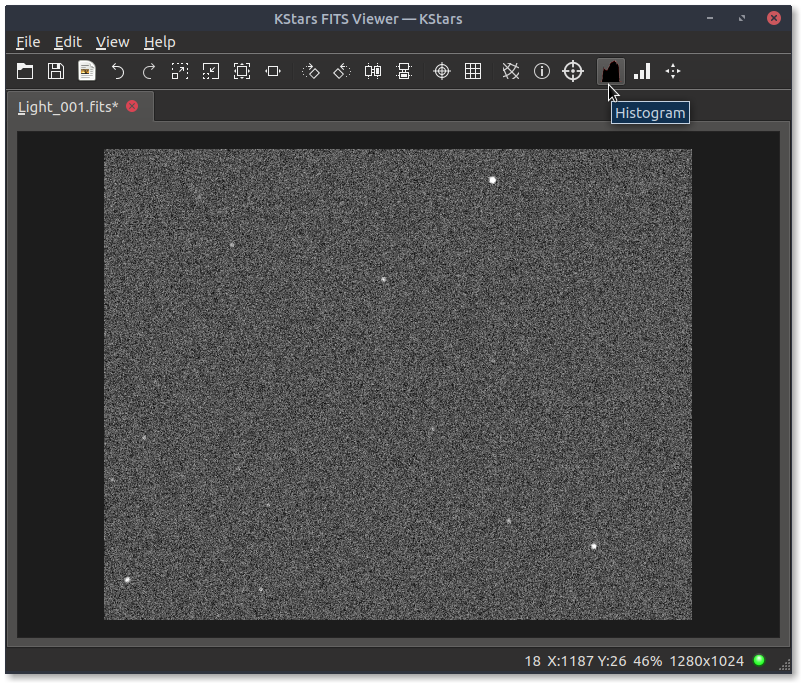The image size is (801, 683).
Task: Click the green status LED indicator
Action: point(759,660)
